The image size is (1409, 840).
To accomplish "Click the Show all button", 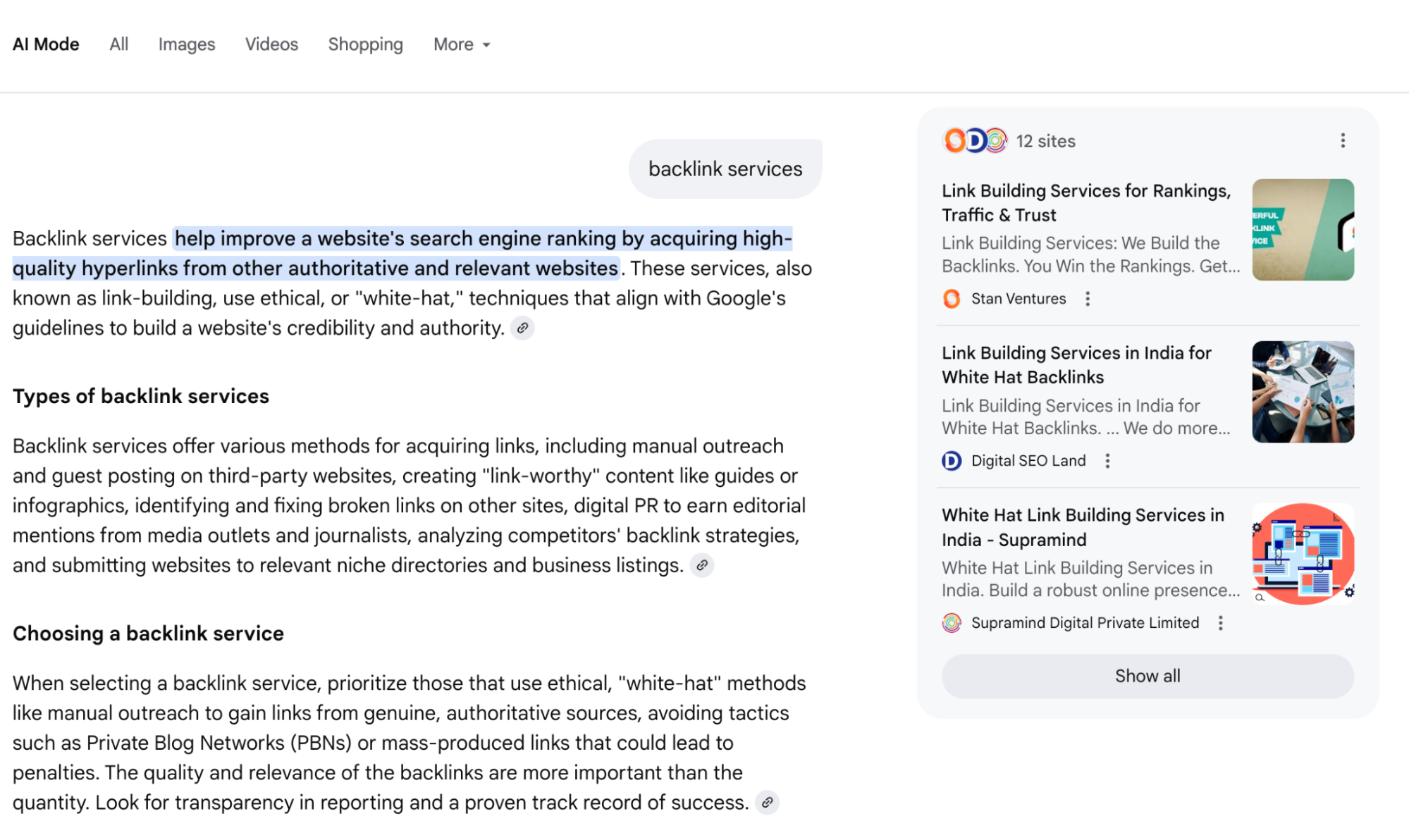I will pyautogui.click(x=1147, y=677).
